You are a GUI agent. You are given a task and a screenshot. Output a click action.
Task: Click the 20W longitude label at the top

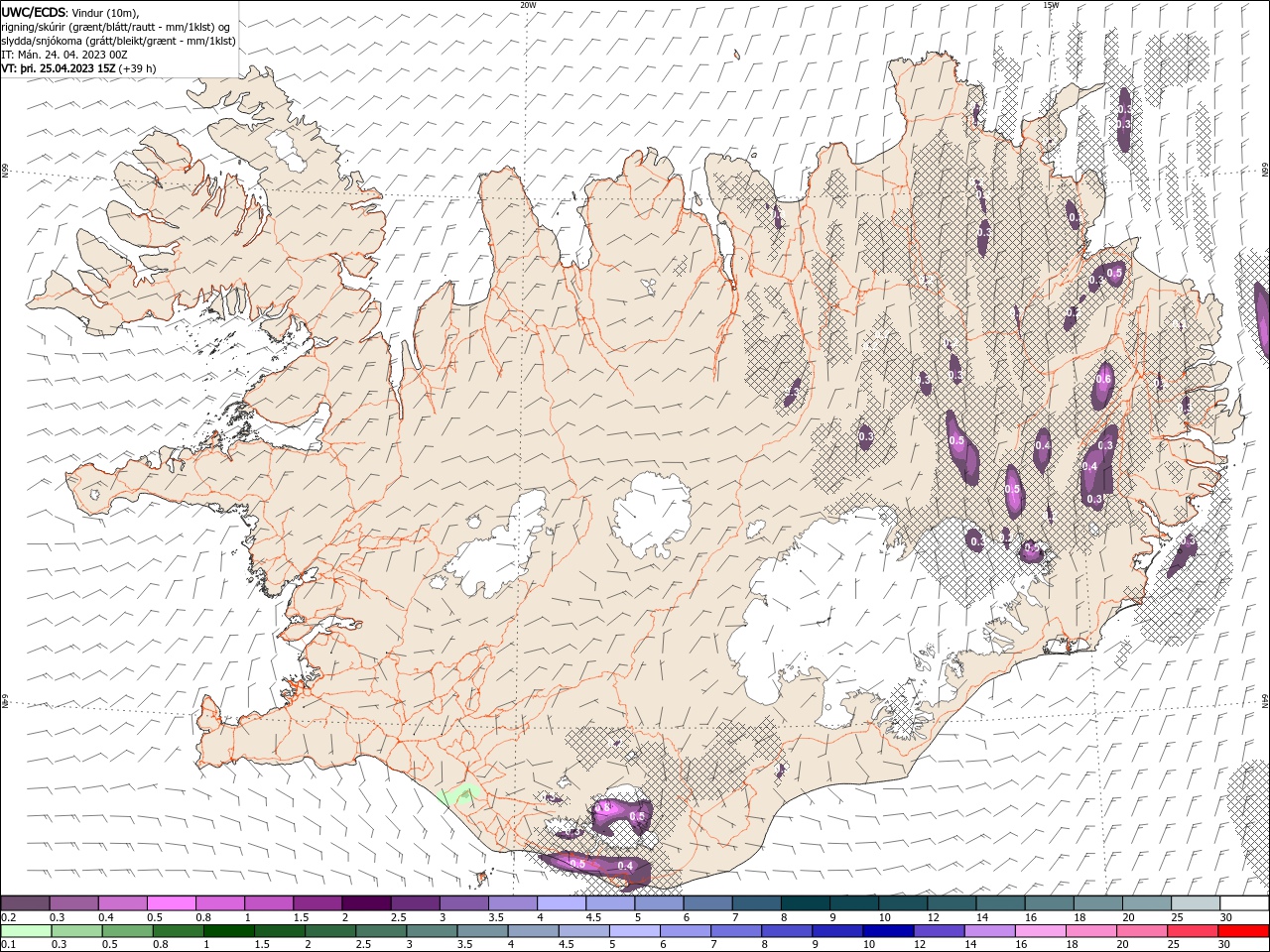(x=528, y=5)
